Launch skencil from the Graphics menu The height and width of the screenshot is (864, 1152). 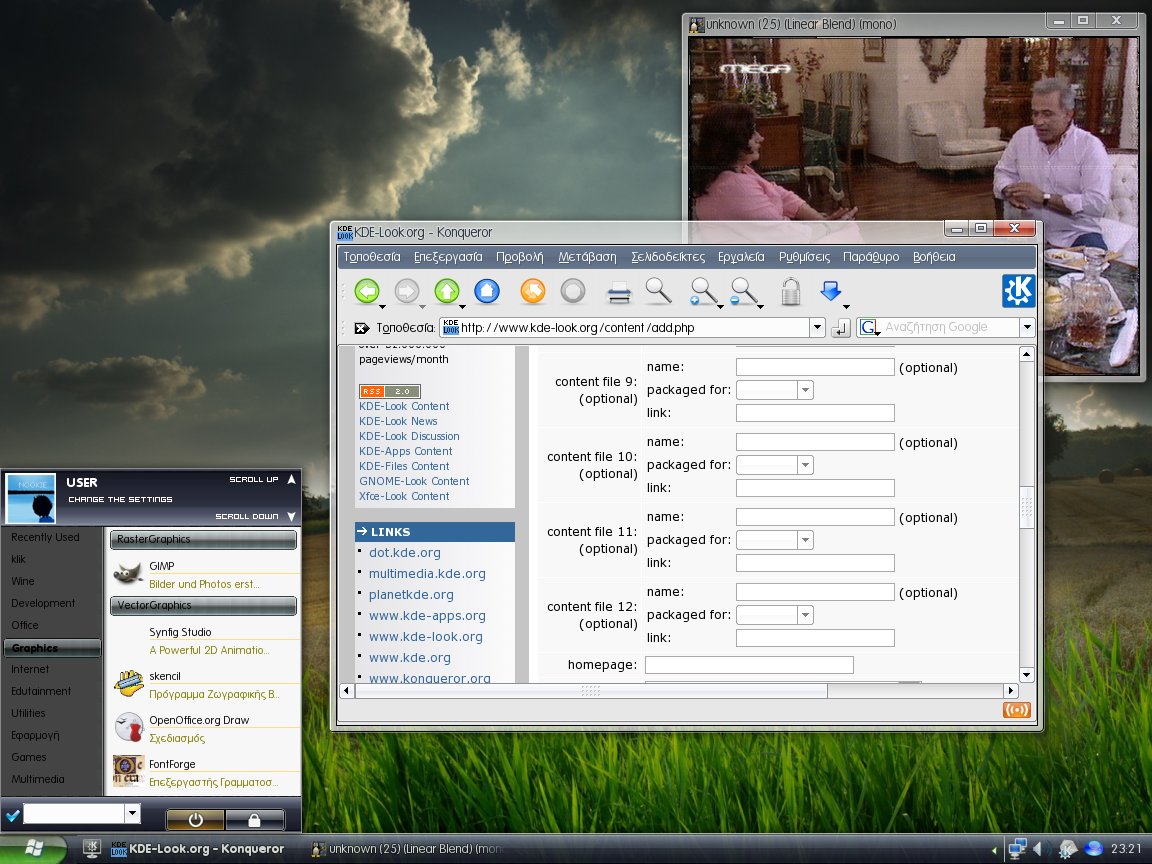pyautogui.click(x=205, y=685)
